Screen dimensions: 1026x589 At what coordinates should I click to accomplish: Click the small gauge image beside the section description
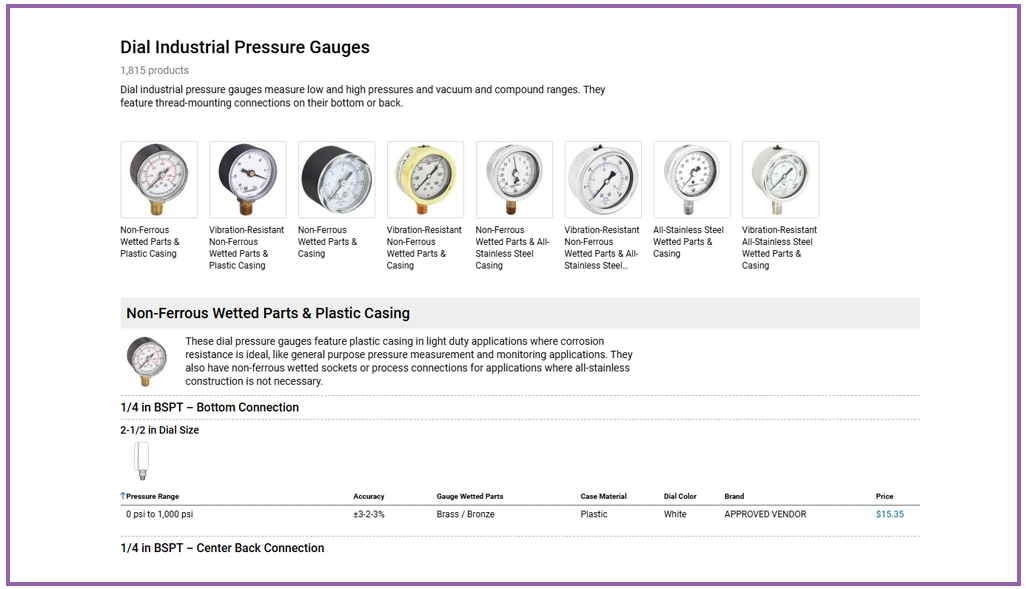coord(147,361)
